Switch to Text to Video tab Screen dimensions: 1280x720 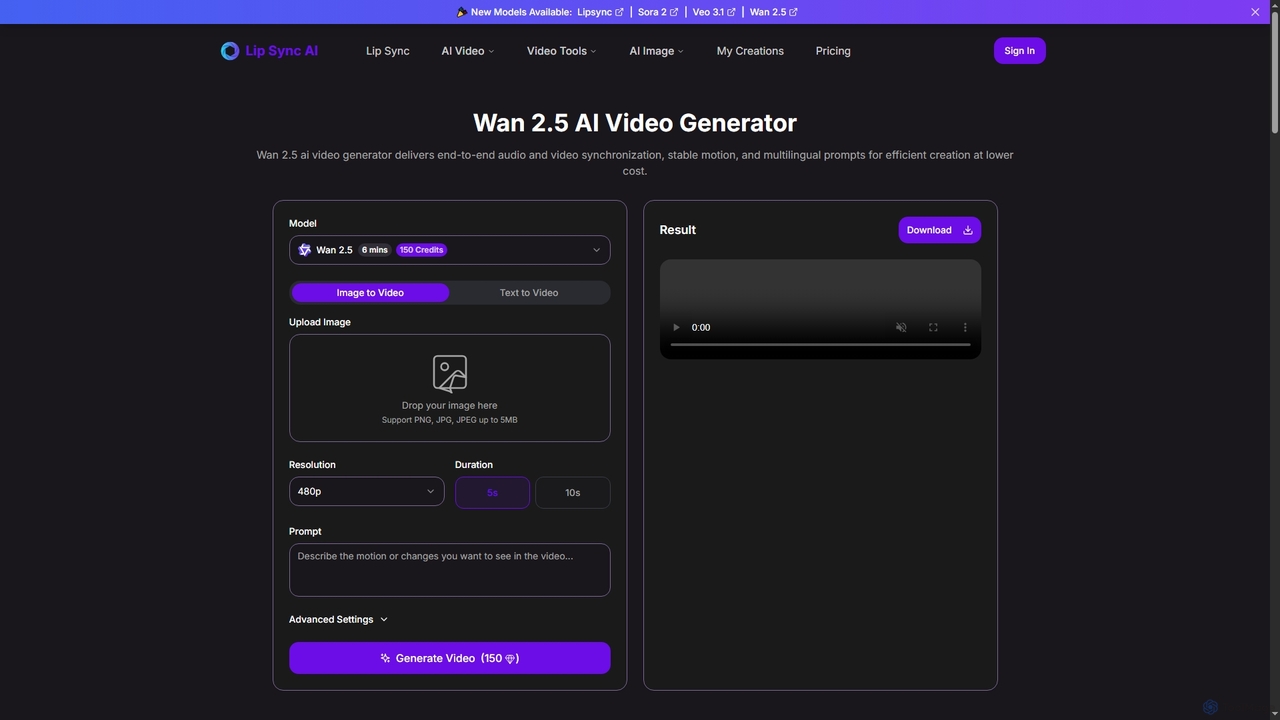(529, 293)
